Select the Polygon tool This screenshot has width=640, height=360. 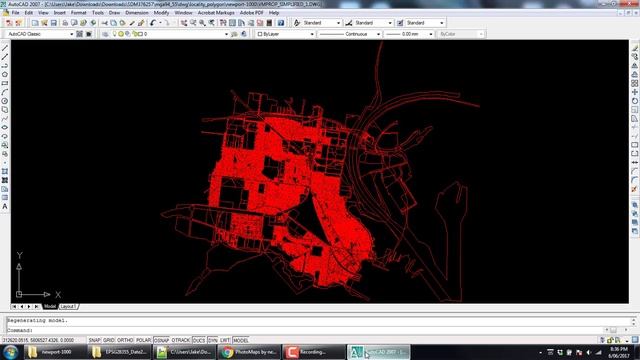5,74
